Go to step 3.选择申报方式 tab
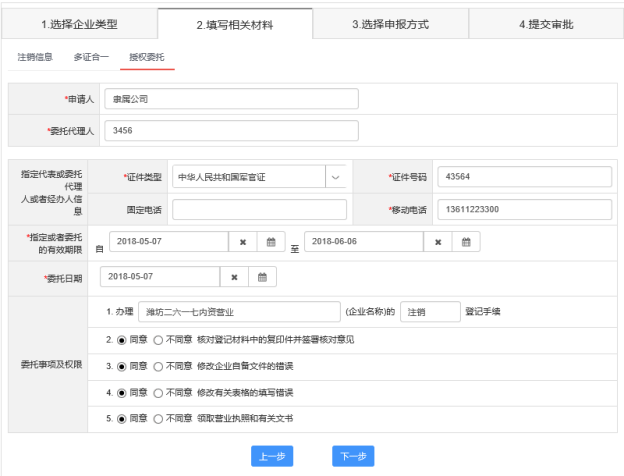Image resolution: width=624 pixels, height=476 pixels. 389,24
